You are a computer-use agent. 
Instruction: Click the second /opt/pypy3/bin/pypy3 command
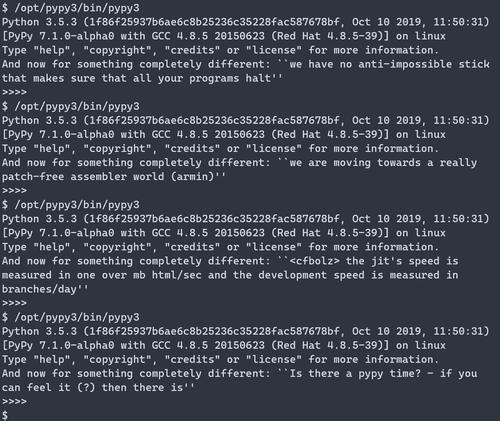[77, 106]
